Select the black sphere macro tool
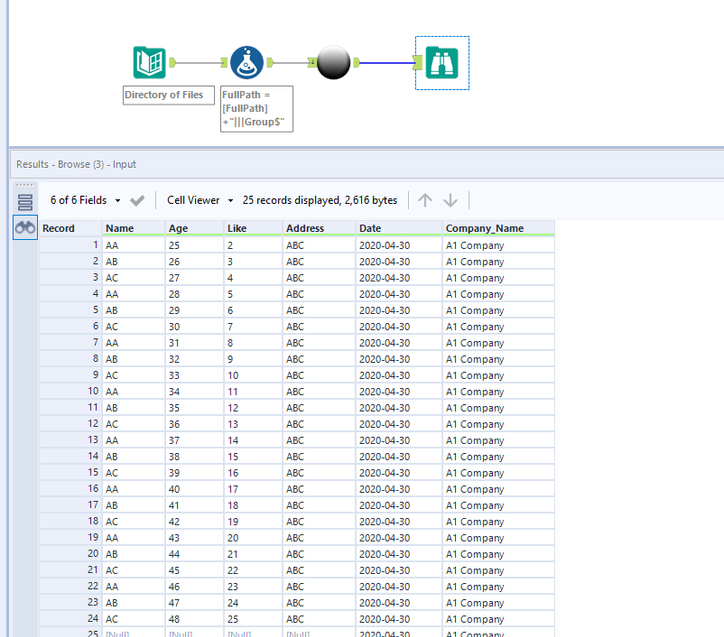Viewport: 724px width, 637px height. [332, 63]
